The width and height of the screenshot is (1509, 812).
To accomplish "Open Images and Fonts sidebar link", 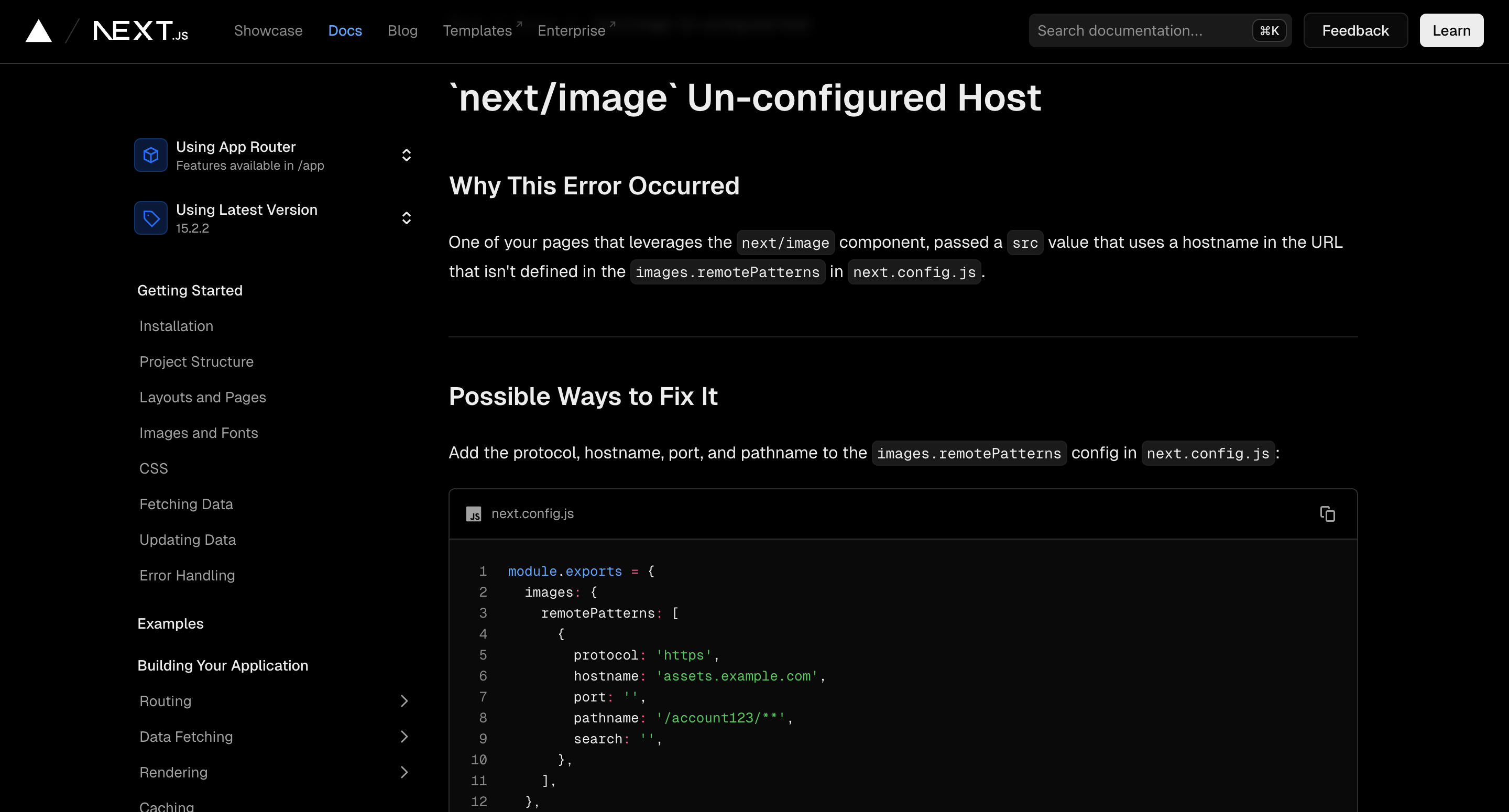I will [x=199, y=433].
